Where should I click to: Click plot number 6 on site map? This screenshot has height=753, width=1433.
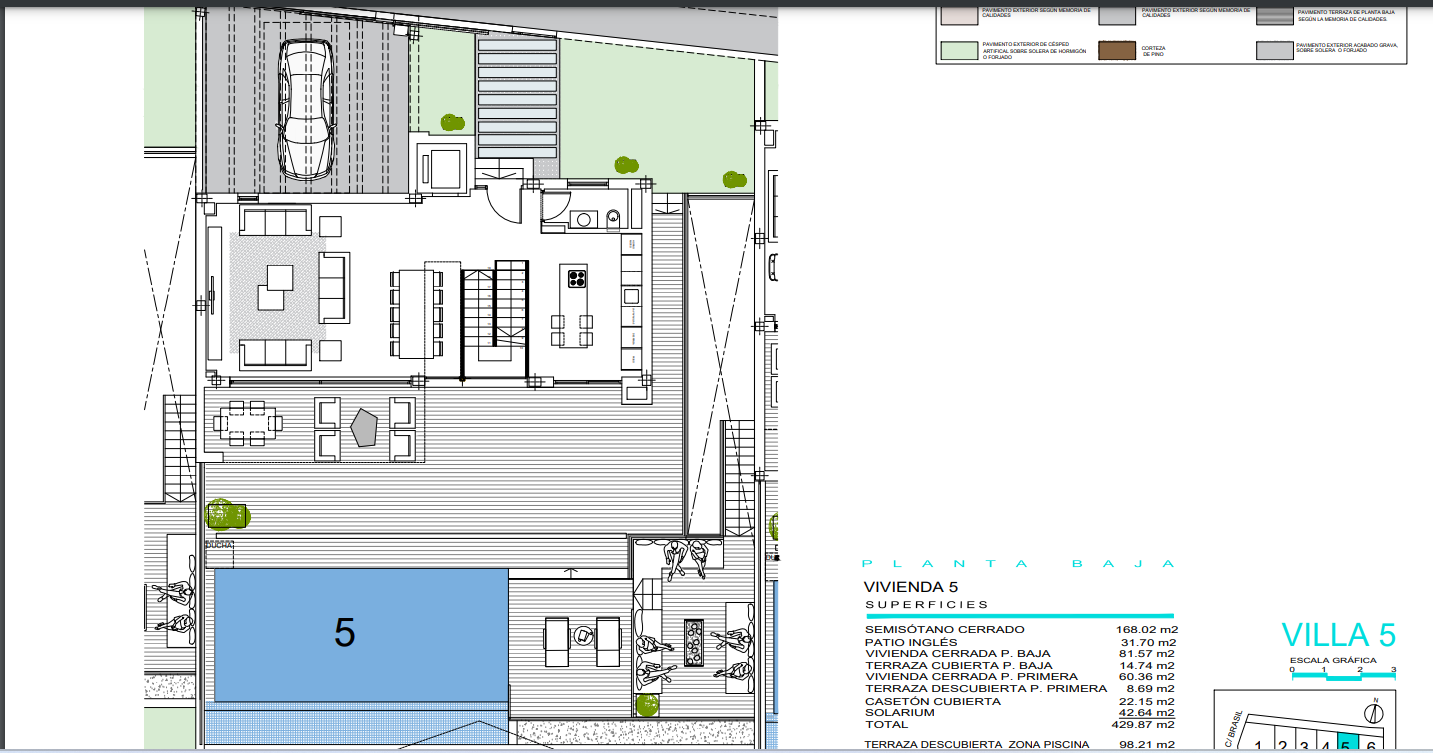[1371, 746]
